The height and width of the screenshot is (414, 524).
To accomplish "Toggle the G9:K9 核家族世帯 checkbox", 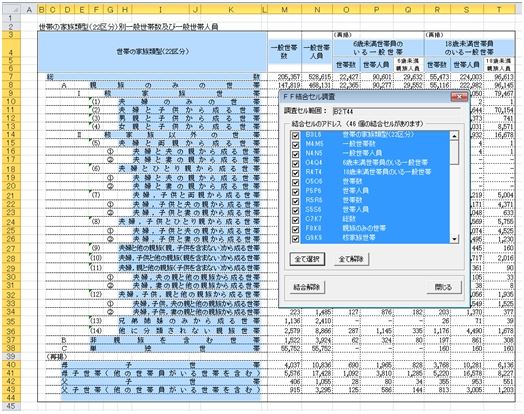I will 295,238.
